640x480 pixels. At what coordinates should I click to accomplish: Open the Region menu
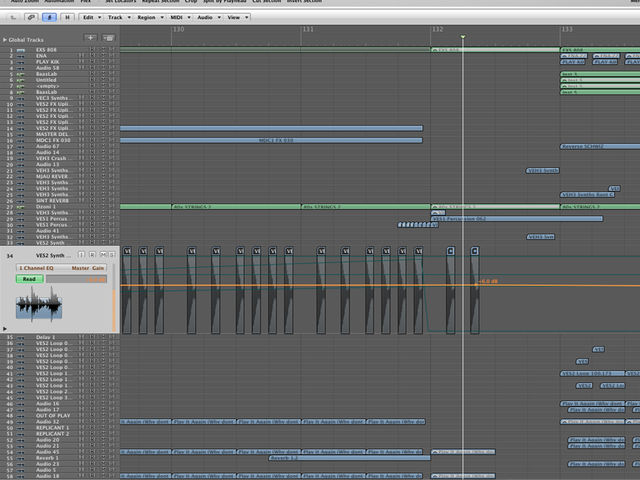pyautogui.click(x=149, y=17)
